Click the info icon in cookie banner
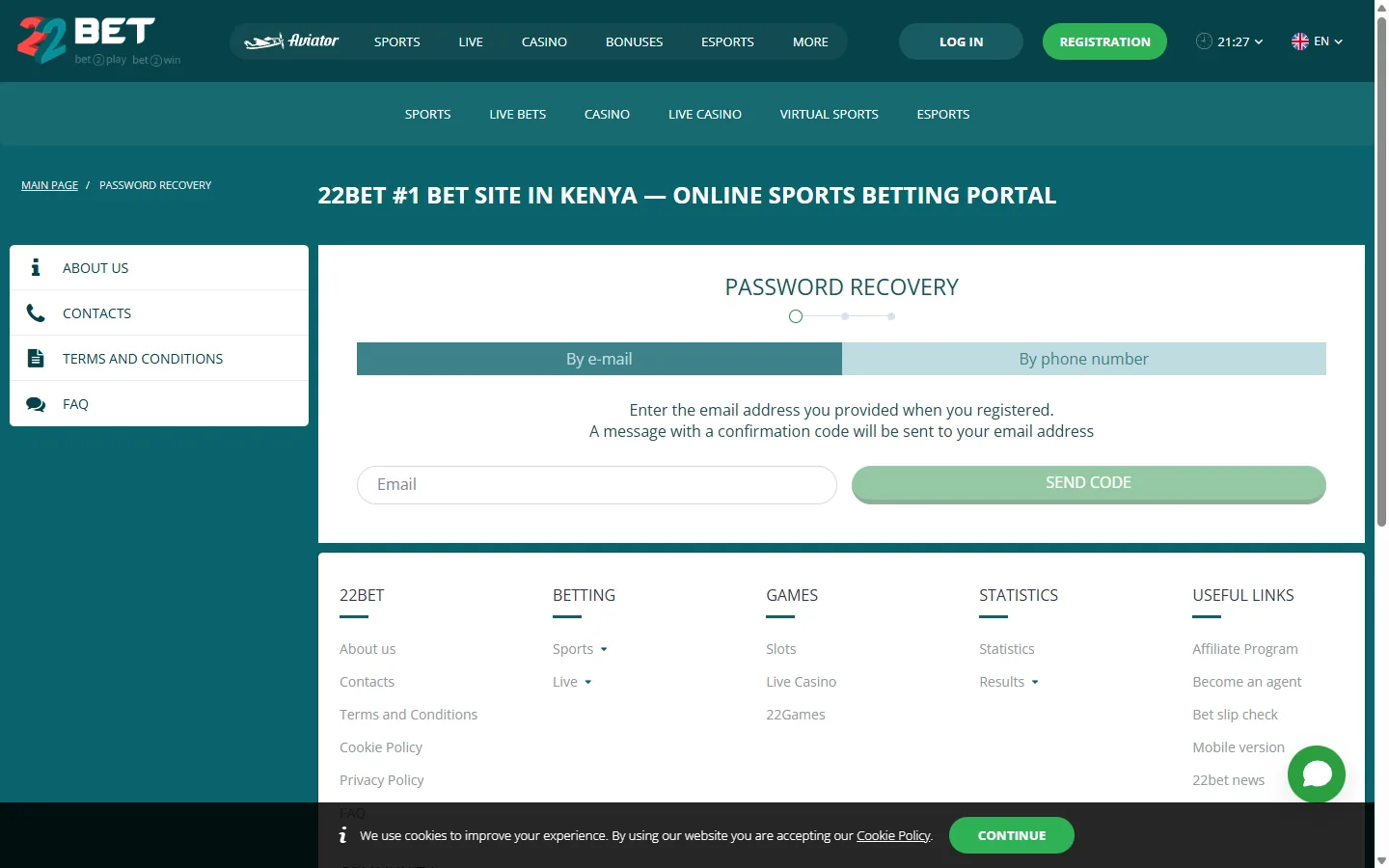This screenshot has width=1389, height=868. coord(342,835)
